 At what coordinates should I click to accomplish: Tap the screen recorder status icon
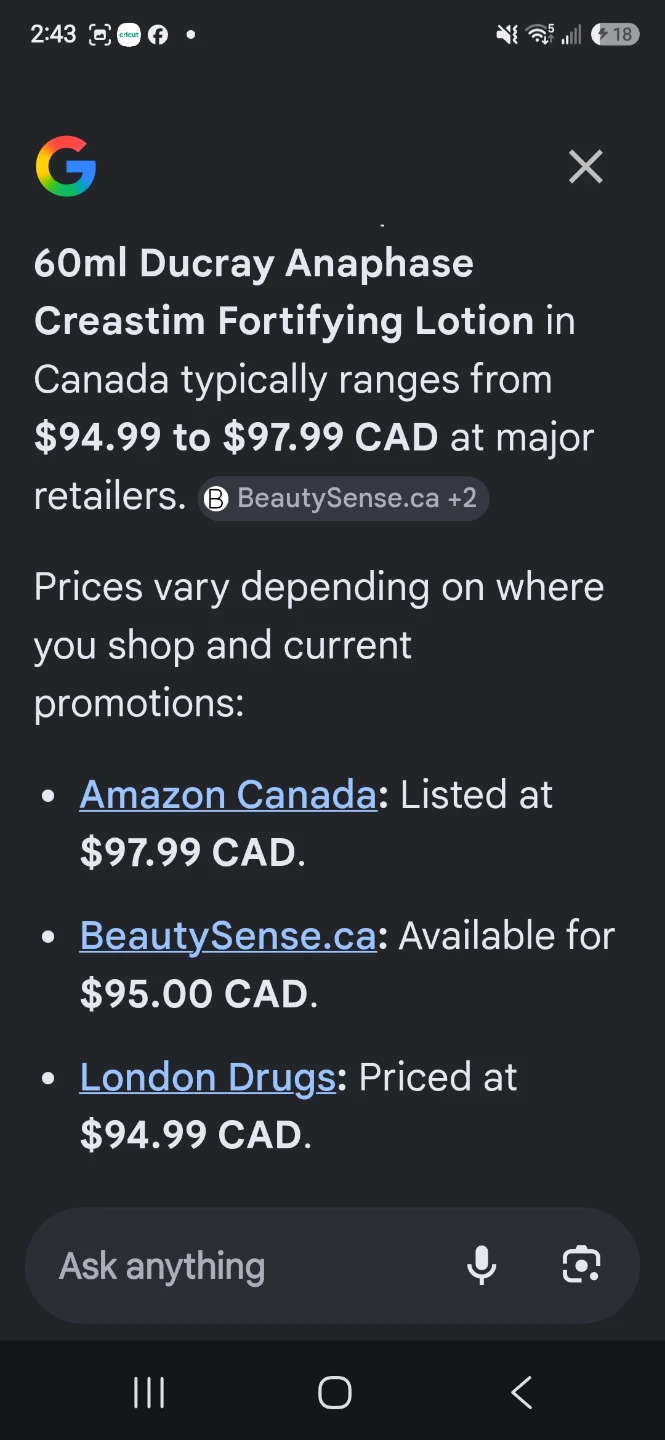coord(100,35)
